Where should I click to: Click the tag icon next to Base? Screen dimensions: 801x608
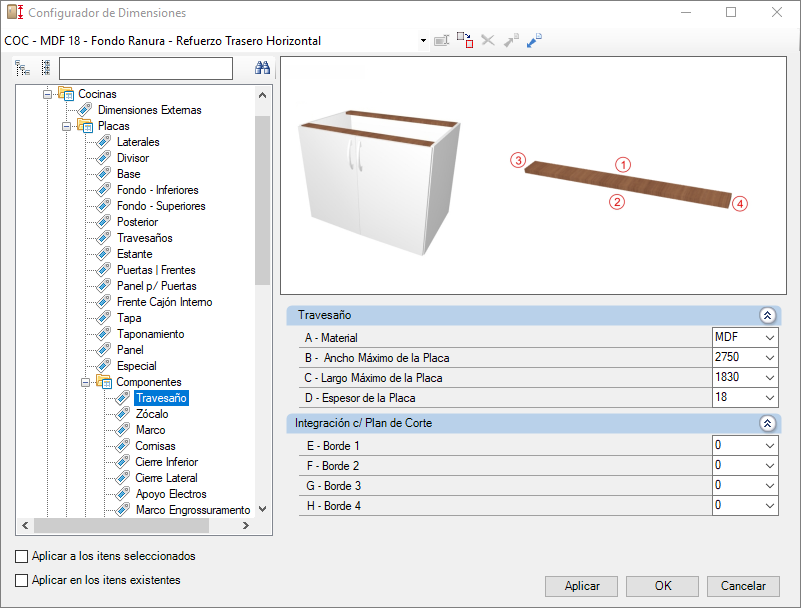[104, 174]
